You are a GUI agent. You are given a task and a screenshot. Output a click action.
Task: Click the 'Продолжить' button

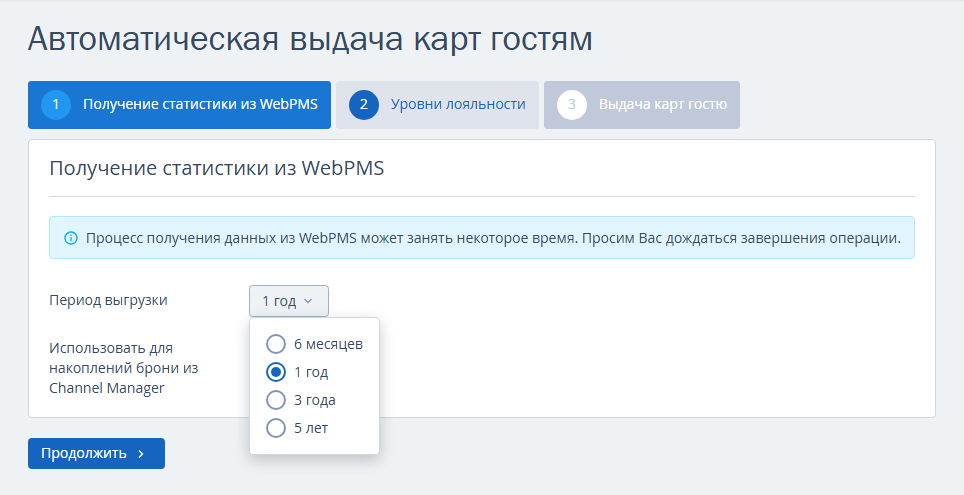(97, 453)
